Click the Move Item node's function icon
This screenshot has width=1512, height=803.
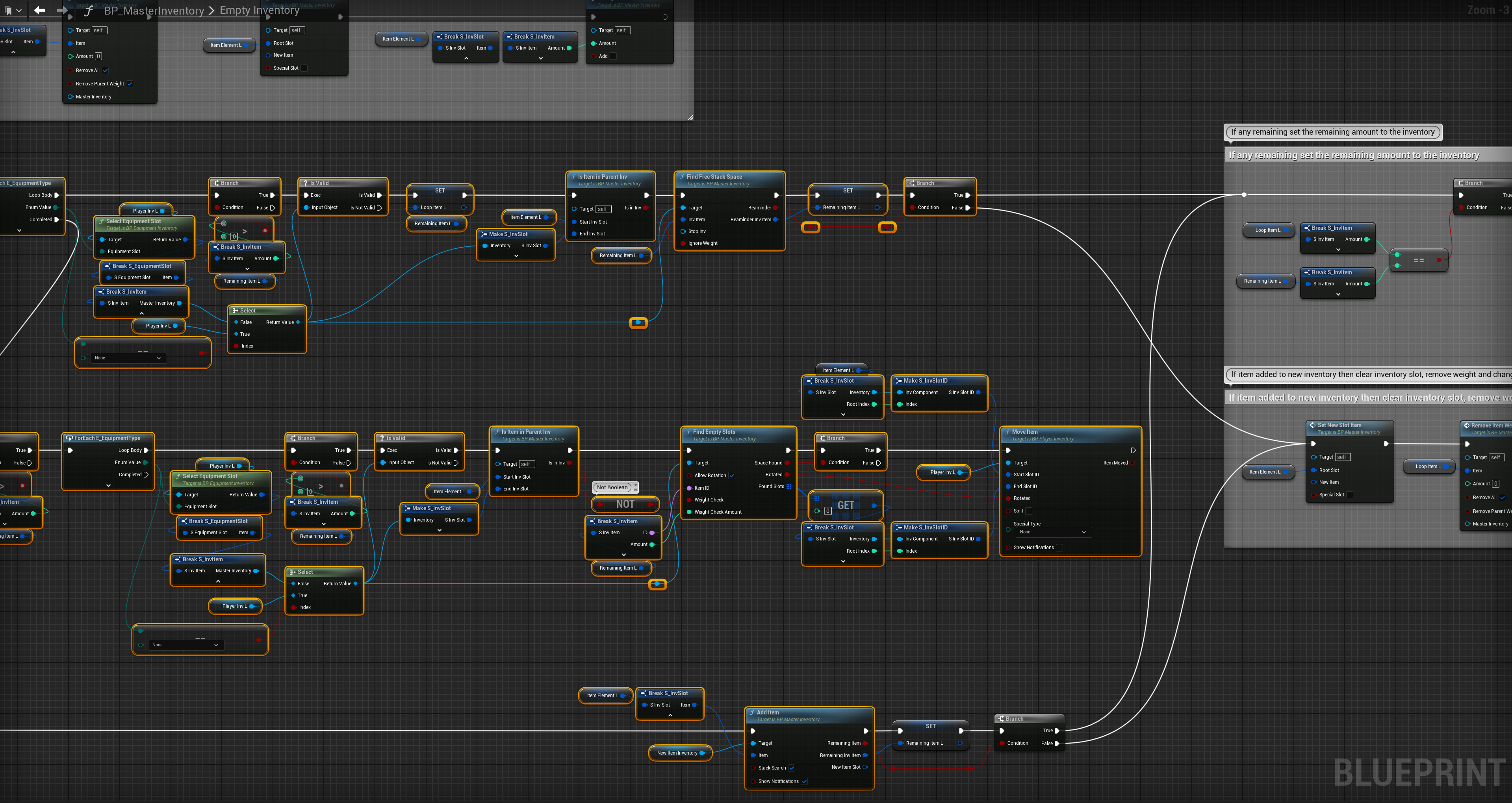coord(1007,432)
